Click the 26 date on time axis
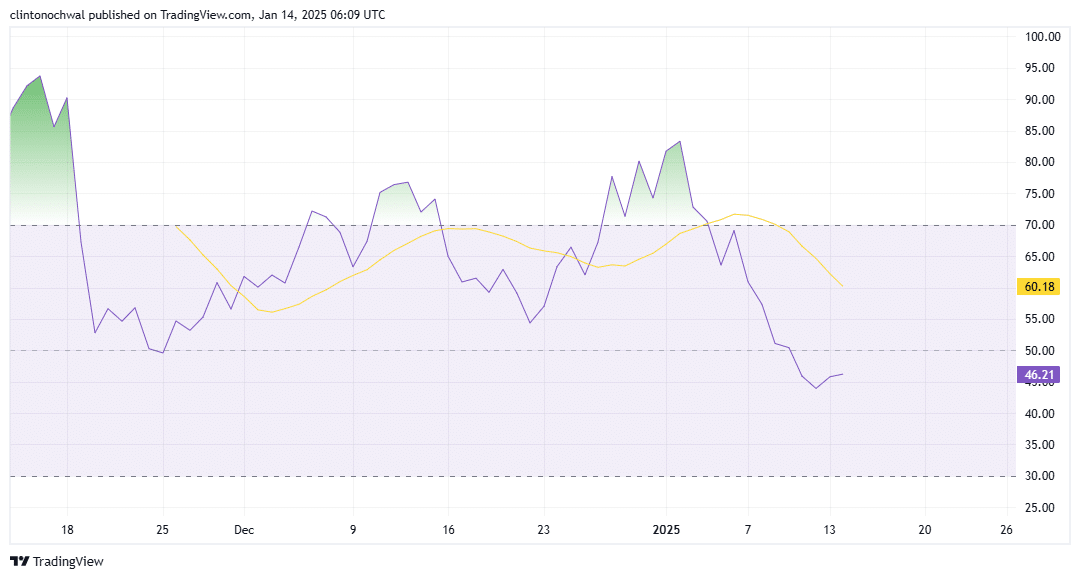The width and height of the screenshot is (1080, 579). pos(1006,529)
